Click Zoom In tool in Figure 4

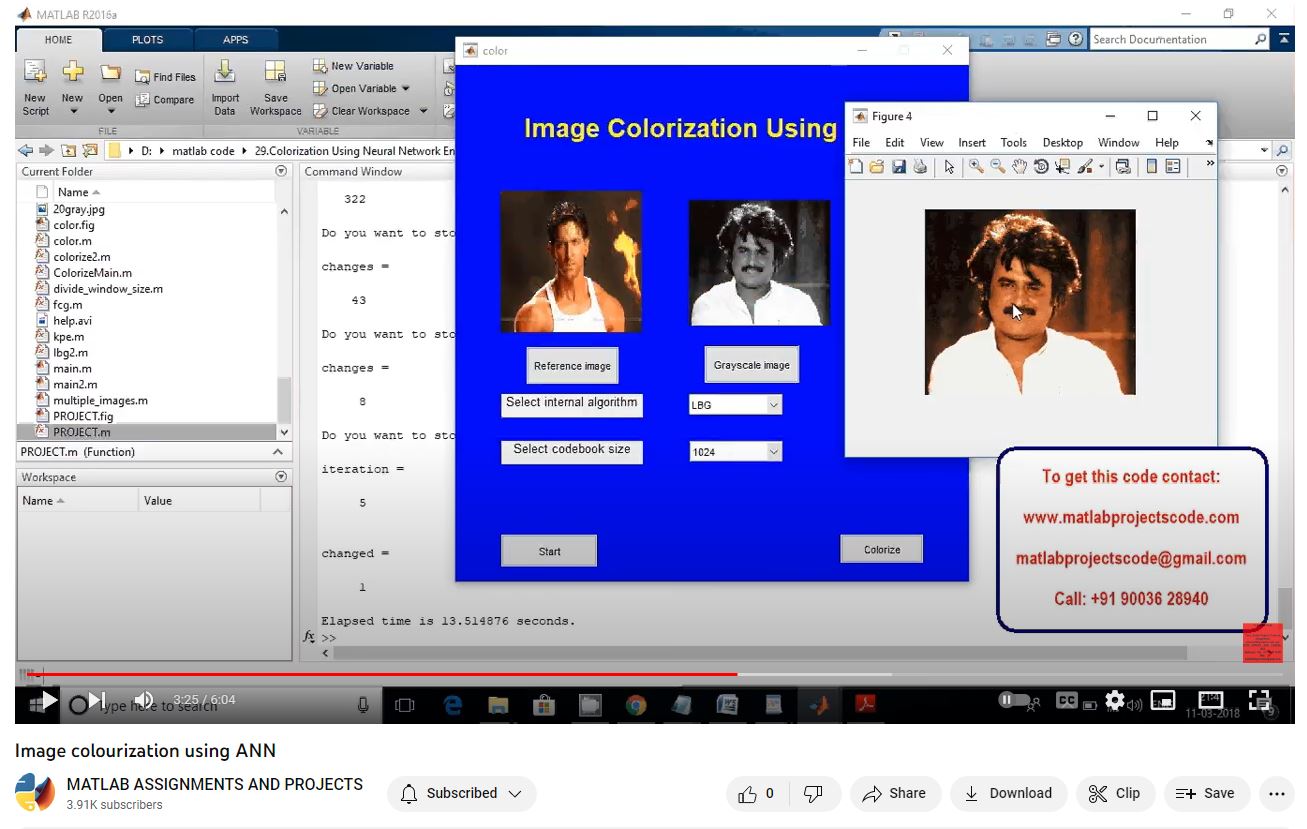coord(976,167)
